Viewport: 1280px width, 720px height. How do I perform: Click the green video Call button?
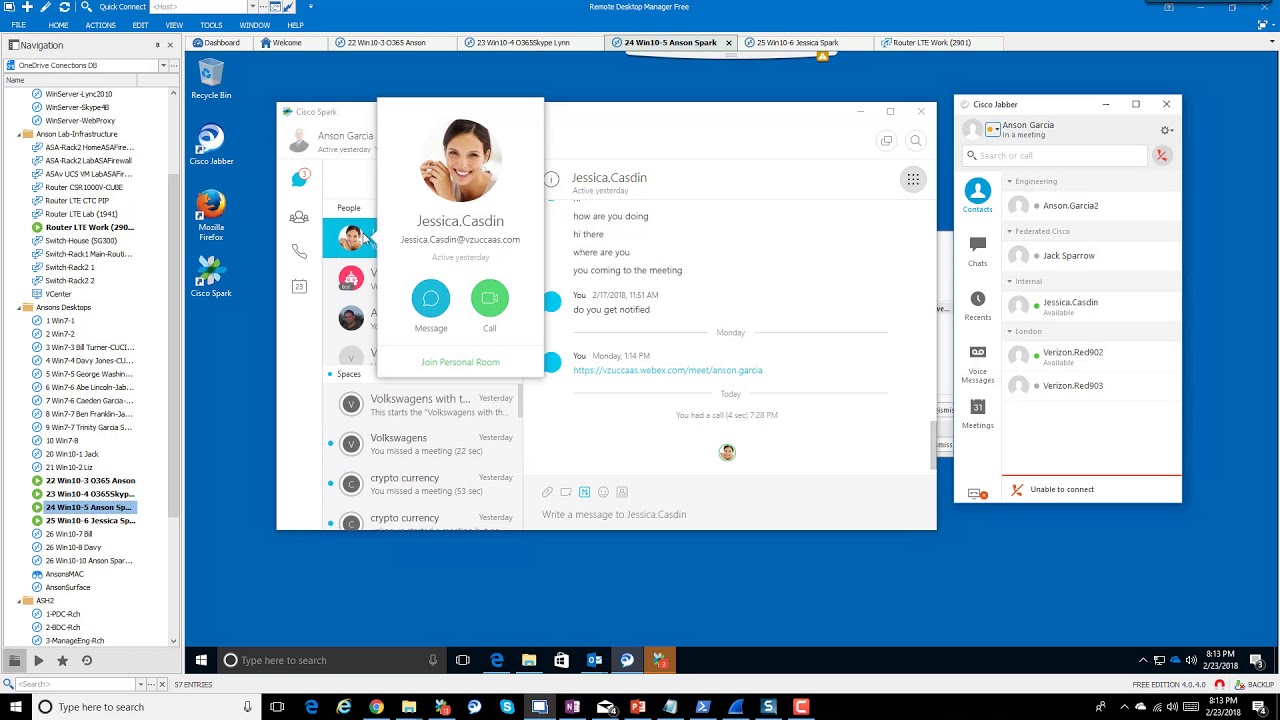point(490,299)
